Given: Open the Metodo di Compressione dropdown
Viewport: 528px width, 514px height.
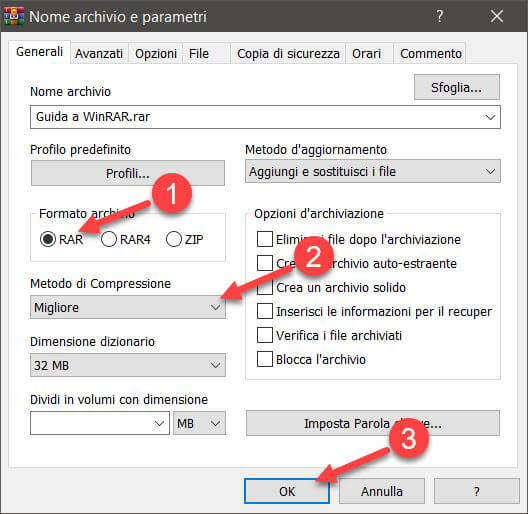Looking at the screenshot, I should tap(128, 307).
